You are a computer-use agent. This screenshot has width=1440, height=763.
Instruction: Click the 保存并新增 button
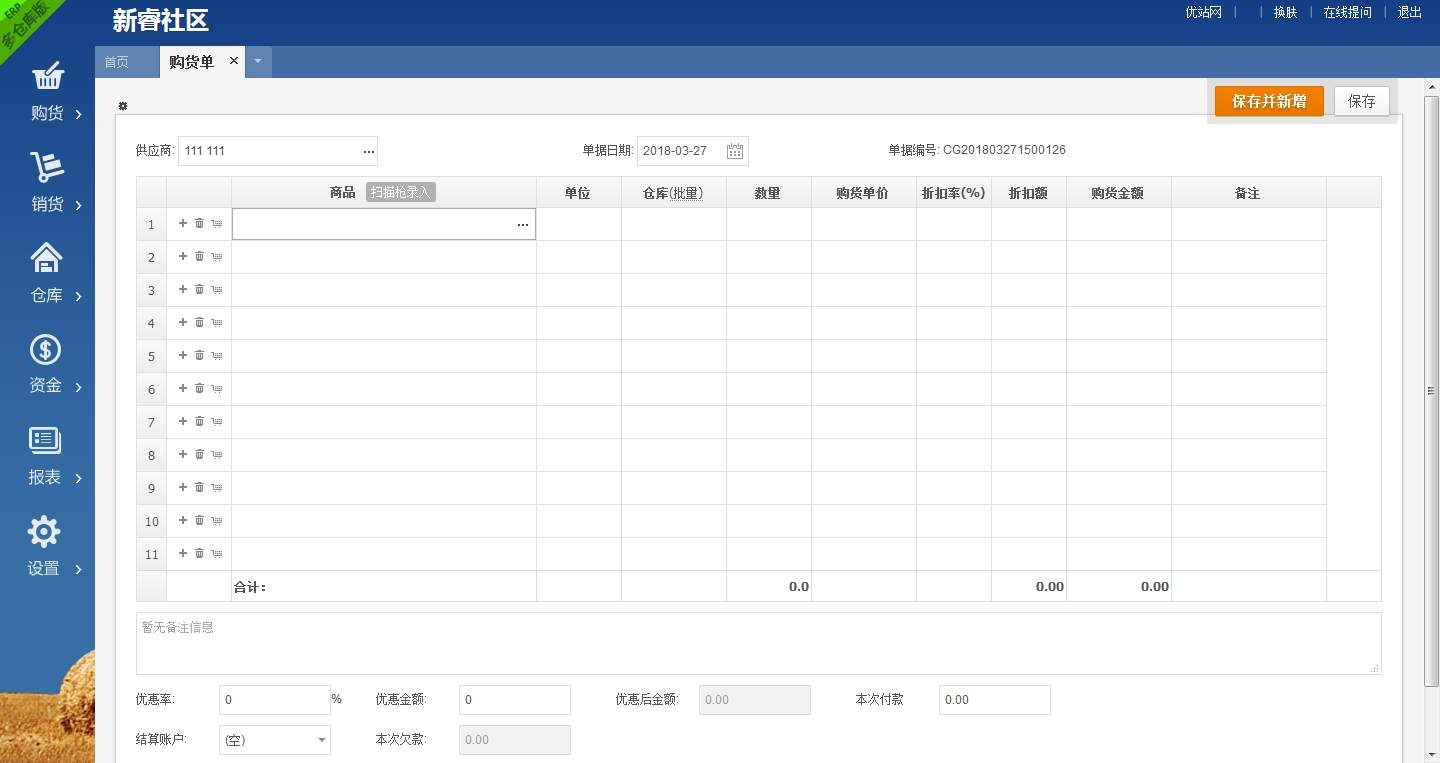1268,101
